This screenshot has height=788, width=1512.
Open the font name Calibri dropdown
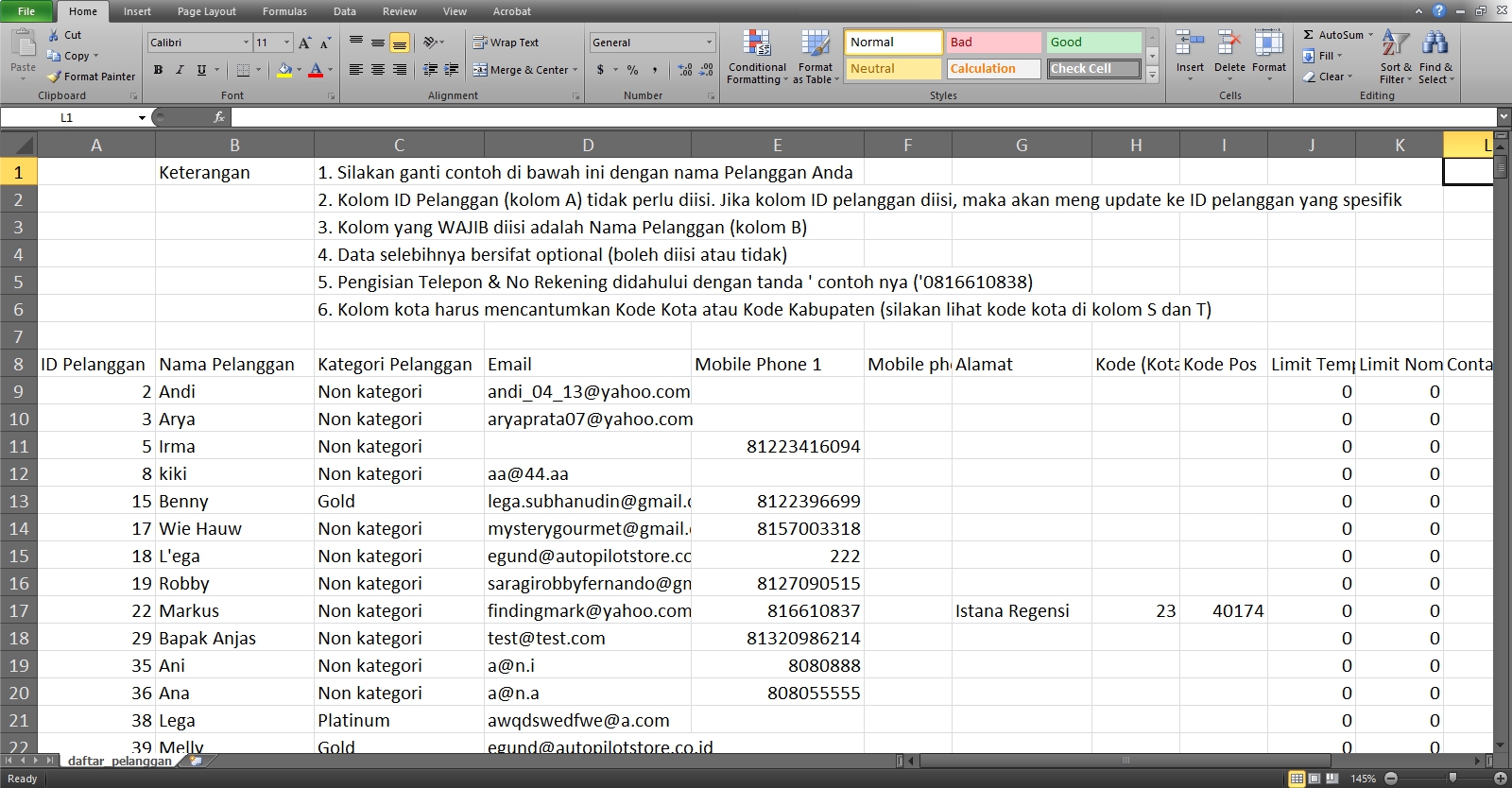pyautogui.click(x=246, y=43)
